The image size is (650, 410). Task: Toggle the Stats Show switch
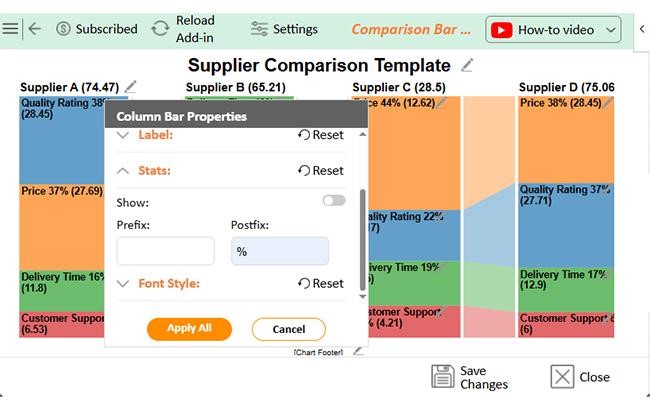[333, 200]
